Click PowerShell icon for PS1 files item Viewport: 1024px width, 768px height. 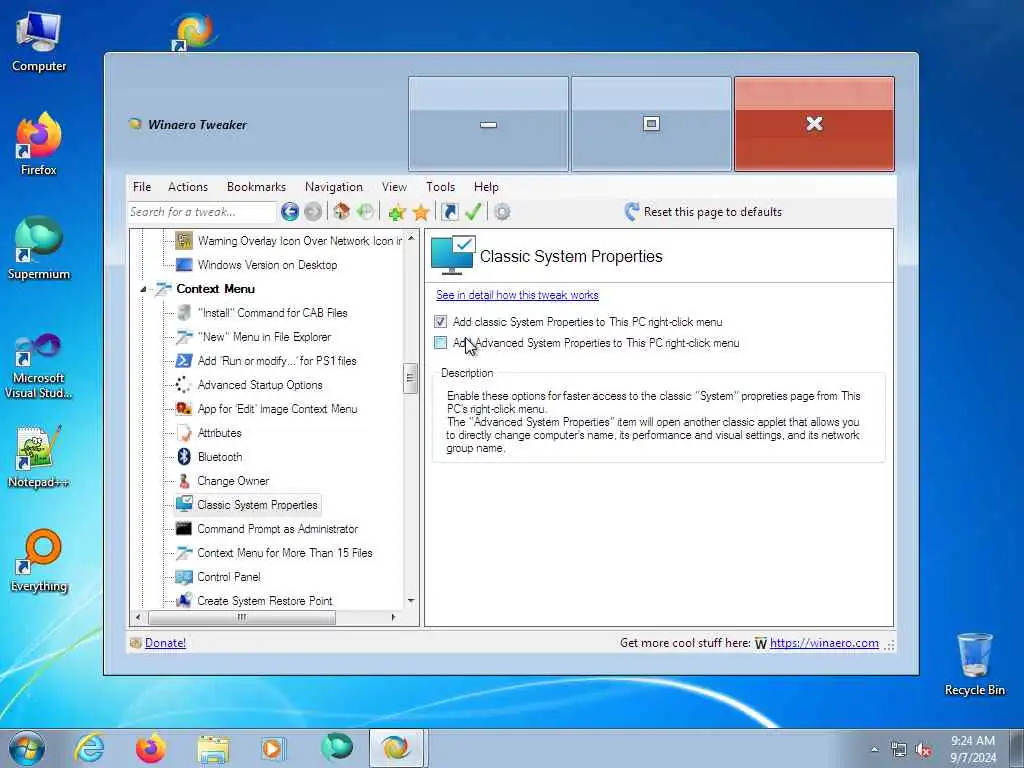pyautogui.click(x=184, y=360)
